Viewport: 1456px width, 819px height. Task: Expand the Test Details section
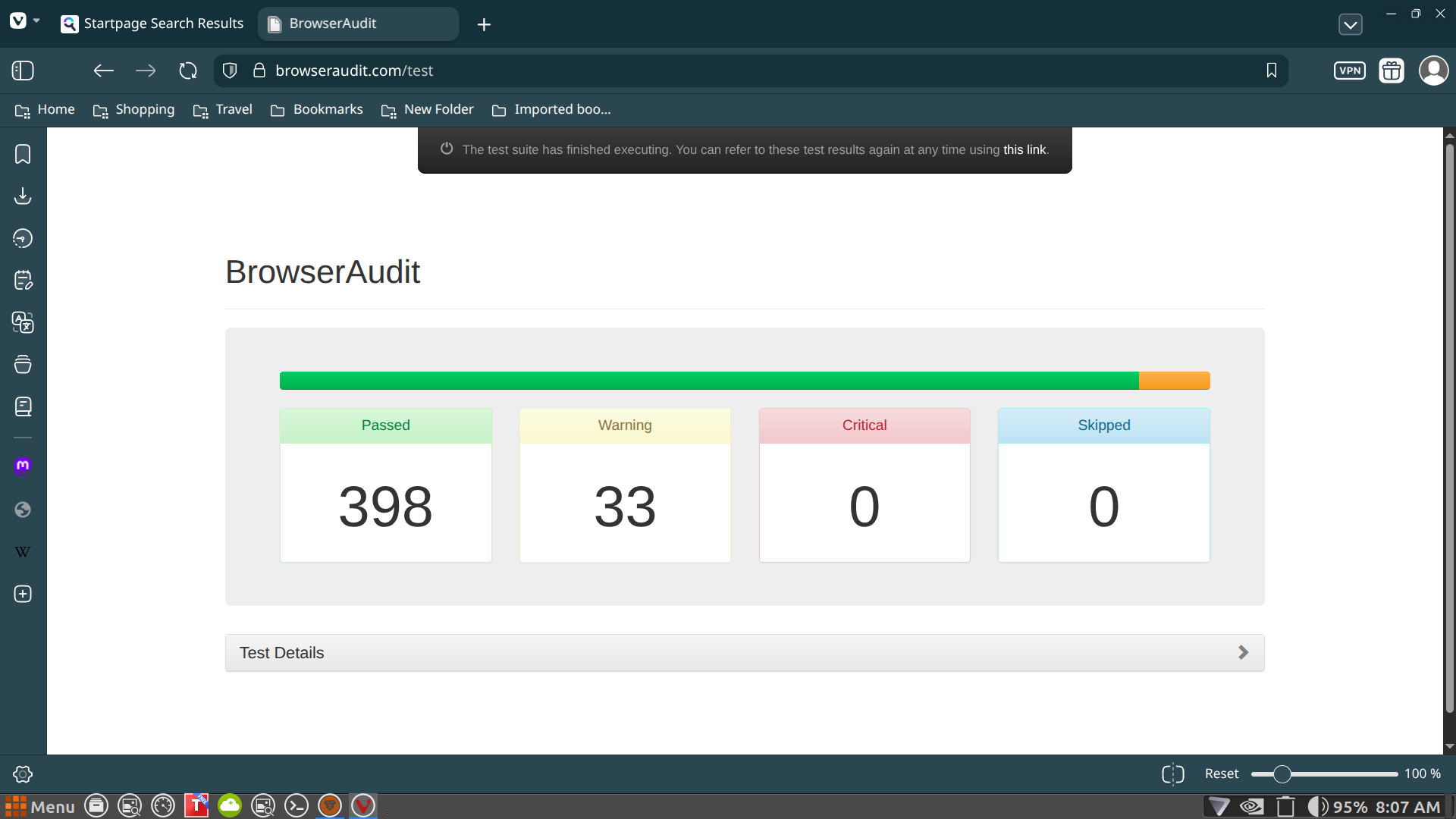(744, 653)
